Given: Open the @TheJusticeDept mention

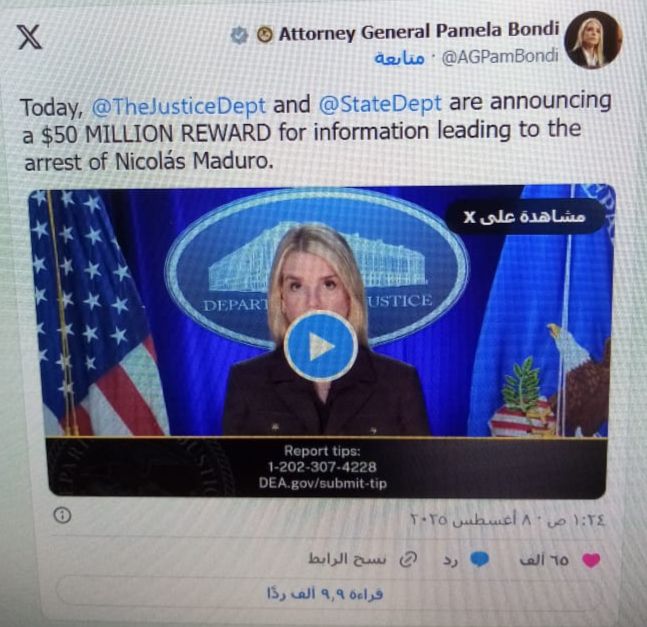Looking at the screenshot, I should pyautogui.click(x=178, y=106).
